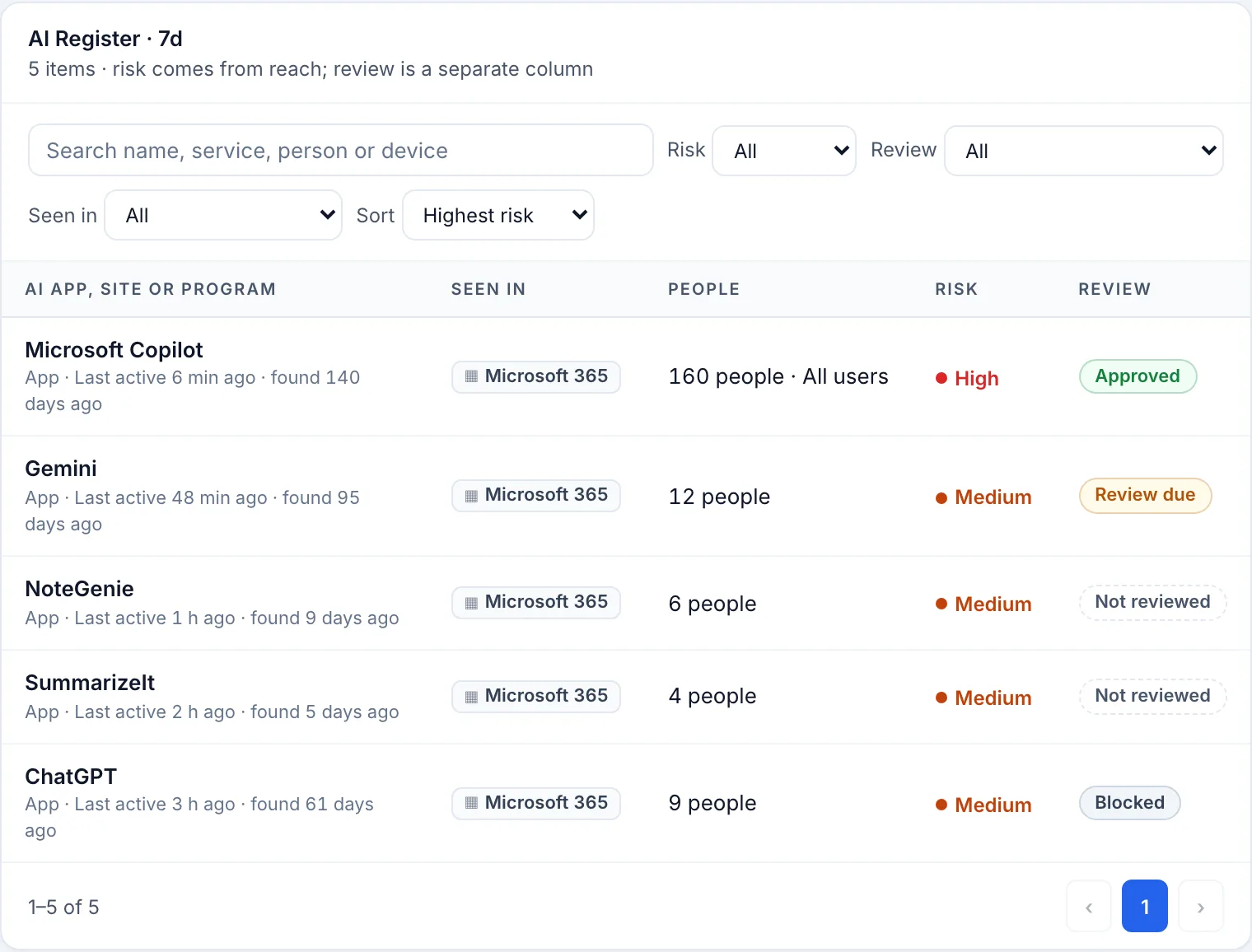Click the SEEN IN column header
Image resolution: width=1252 pixels, height=952 pixels.
pos(488,289)
